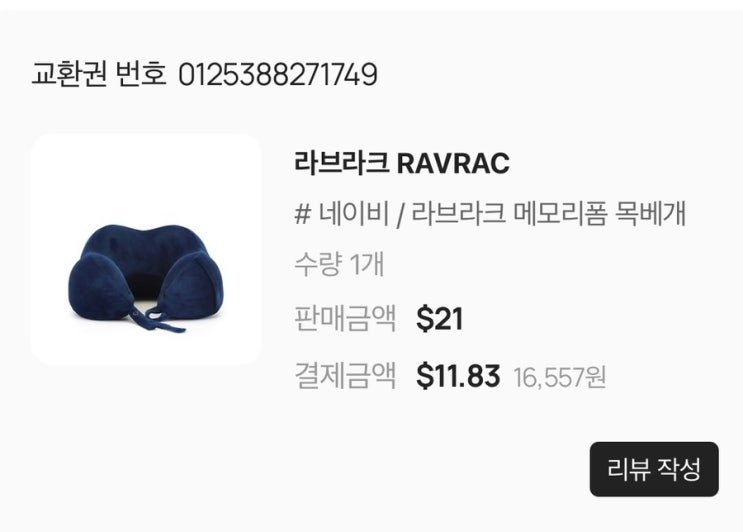Click the 네이비 color option text
This screenshot has height=532, width=743.
(353, 214)
